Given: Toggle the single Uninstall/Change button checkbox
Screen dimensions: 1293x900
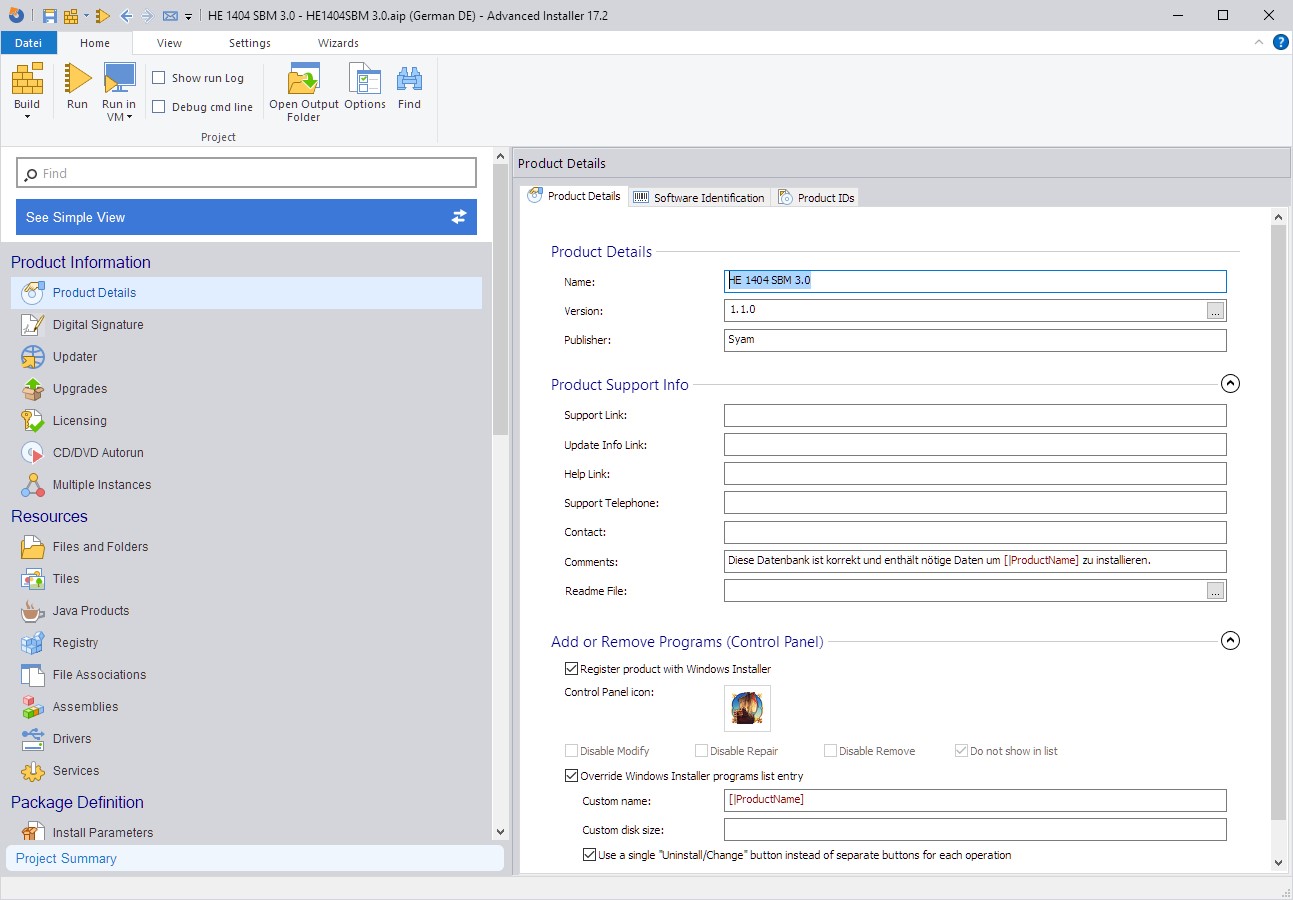Looking at the screenshot, I should click(x=590, y=855).
